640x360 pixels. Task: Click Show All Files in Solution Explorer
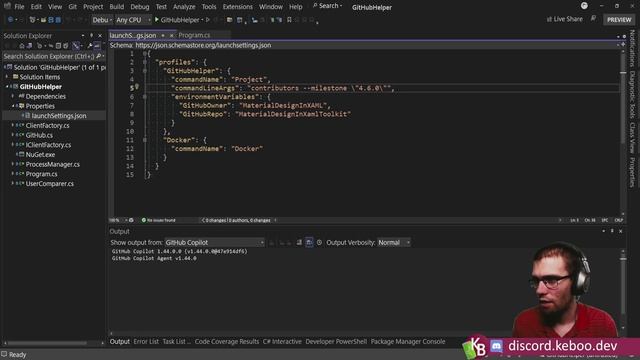[66, 46]
